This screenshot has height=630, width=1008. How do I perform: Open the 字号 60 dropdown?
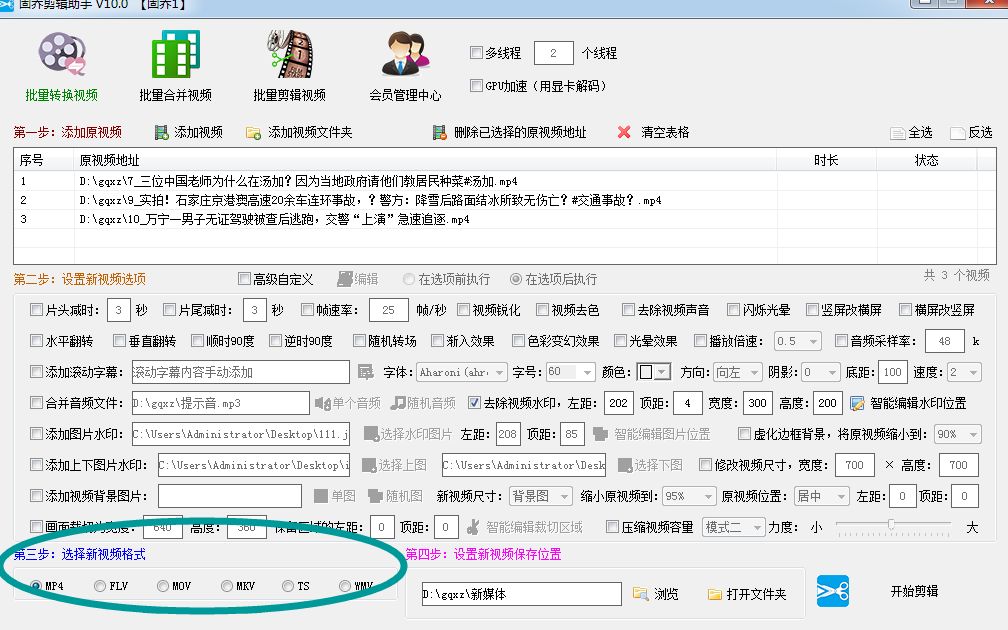point(570,372)
